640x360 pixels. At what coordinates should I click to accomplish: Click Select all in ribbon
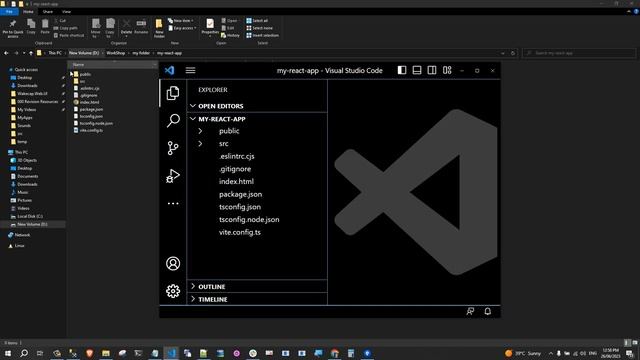[x=257, y=20]
